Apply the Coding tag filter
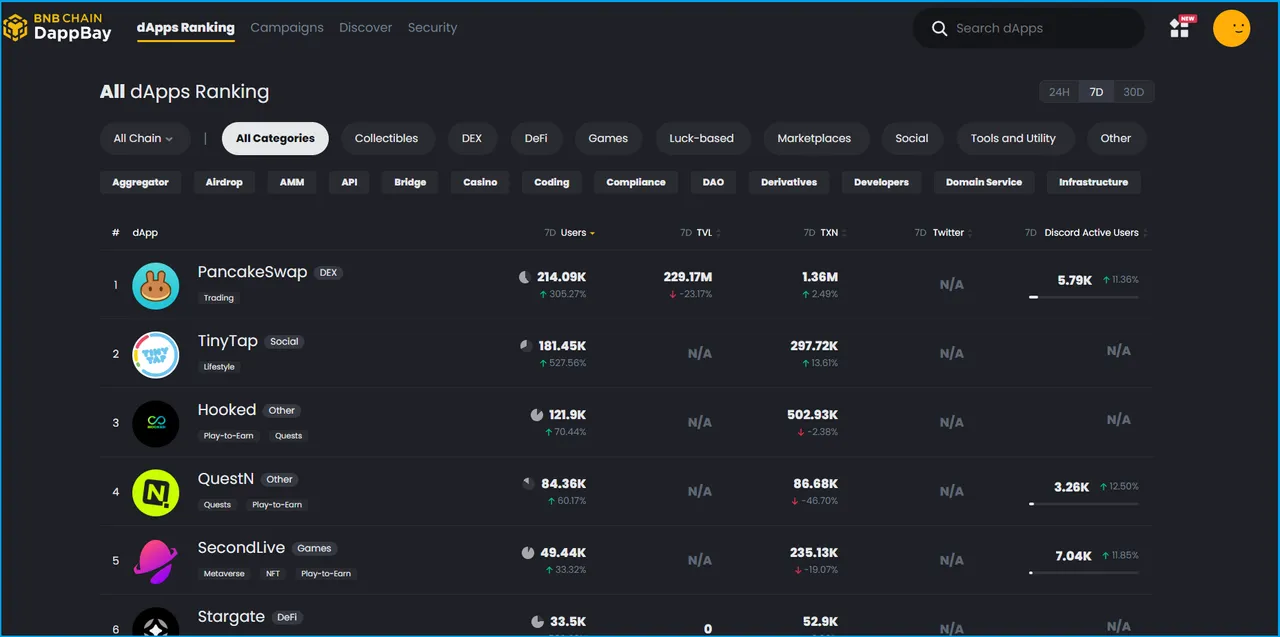The height and width of the screenshot is (637, 1280). coord(551,182)
